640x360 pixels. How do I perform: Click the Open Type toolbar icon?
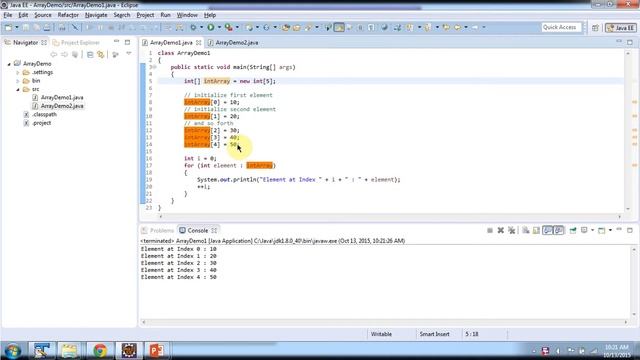point(286,27)
